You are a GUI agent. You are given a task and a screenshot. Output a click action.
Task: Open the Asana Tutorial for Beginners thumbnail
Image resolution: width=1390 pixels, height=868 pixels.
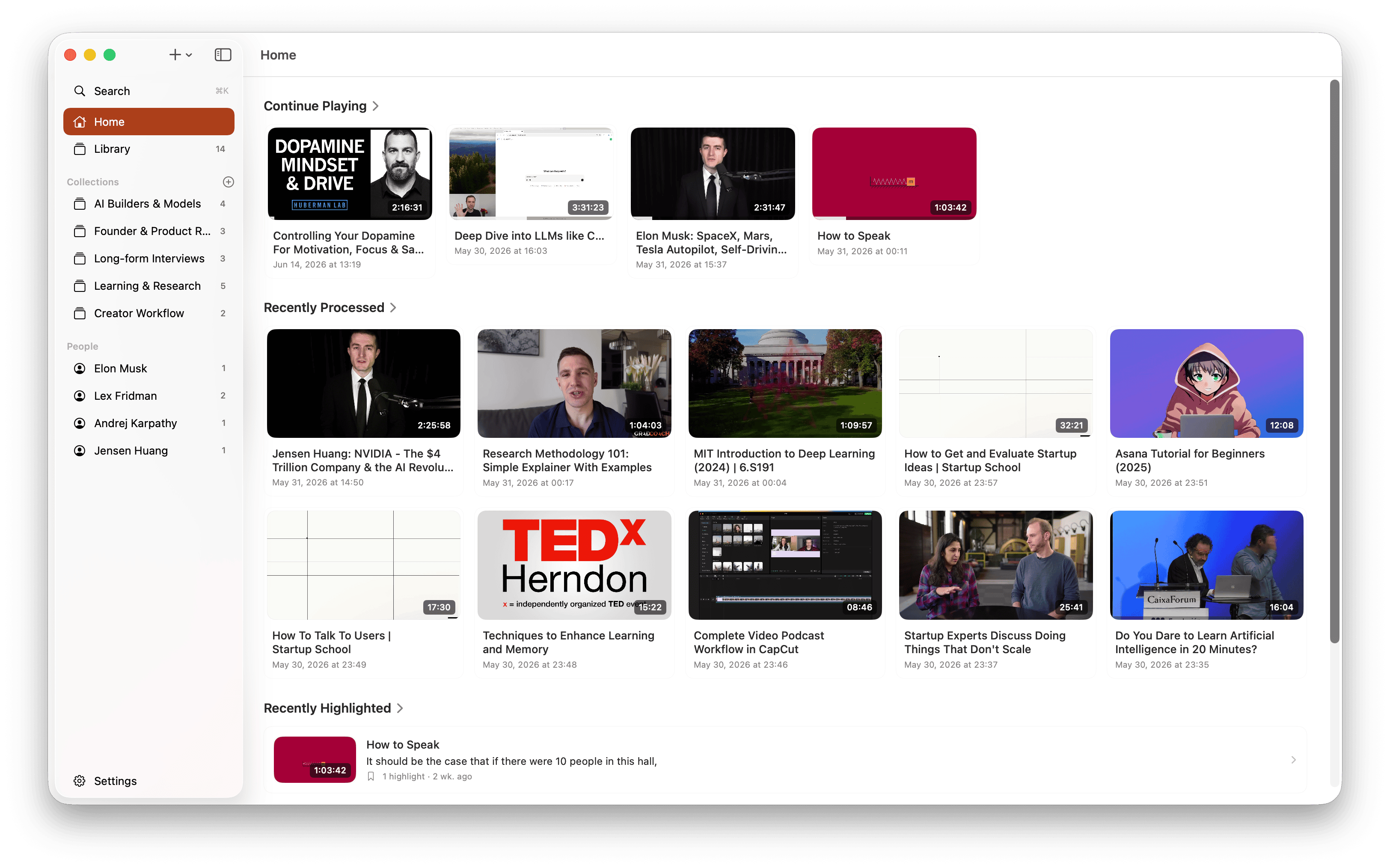tap(1206, 383)
